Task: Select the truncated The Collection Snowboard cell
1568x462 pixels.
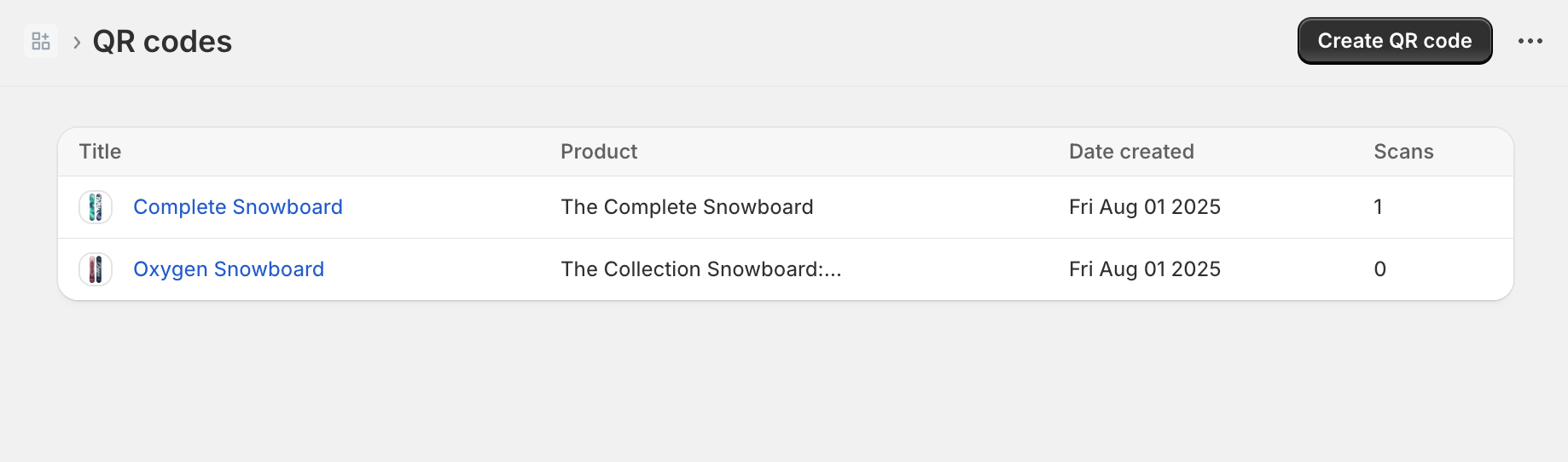Action: click(x=700, y=269)
